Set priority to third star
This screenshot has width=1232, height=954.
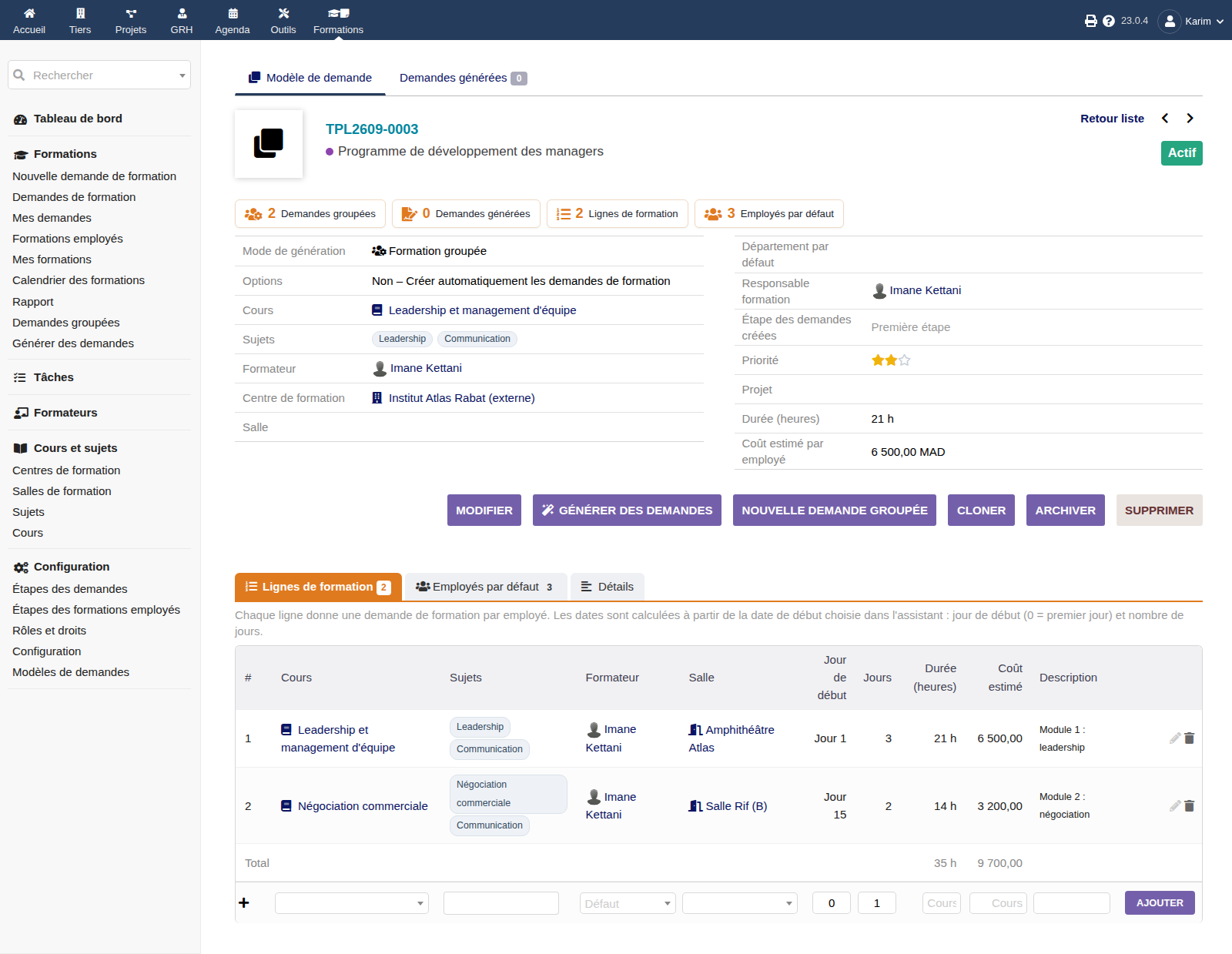click(905, 360)
